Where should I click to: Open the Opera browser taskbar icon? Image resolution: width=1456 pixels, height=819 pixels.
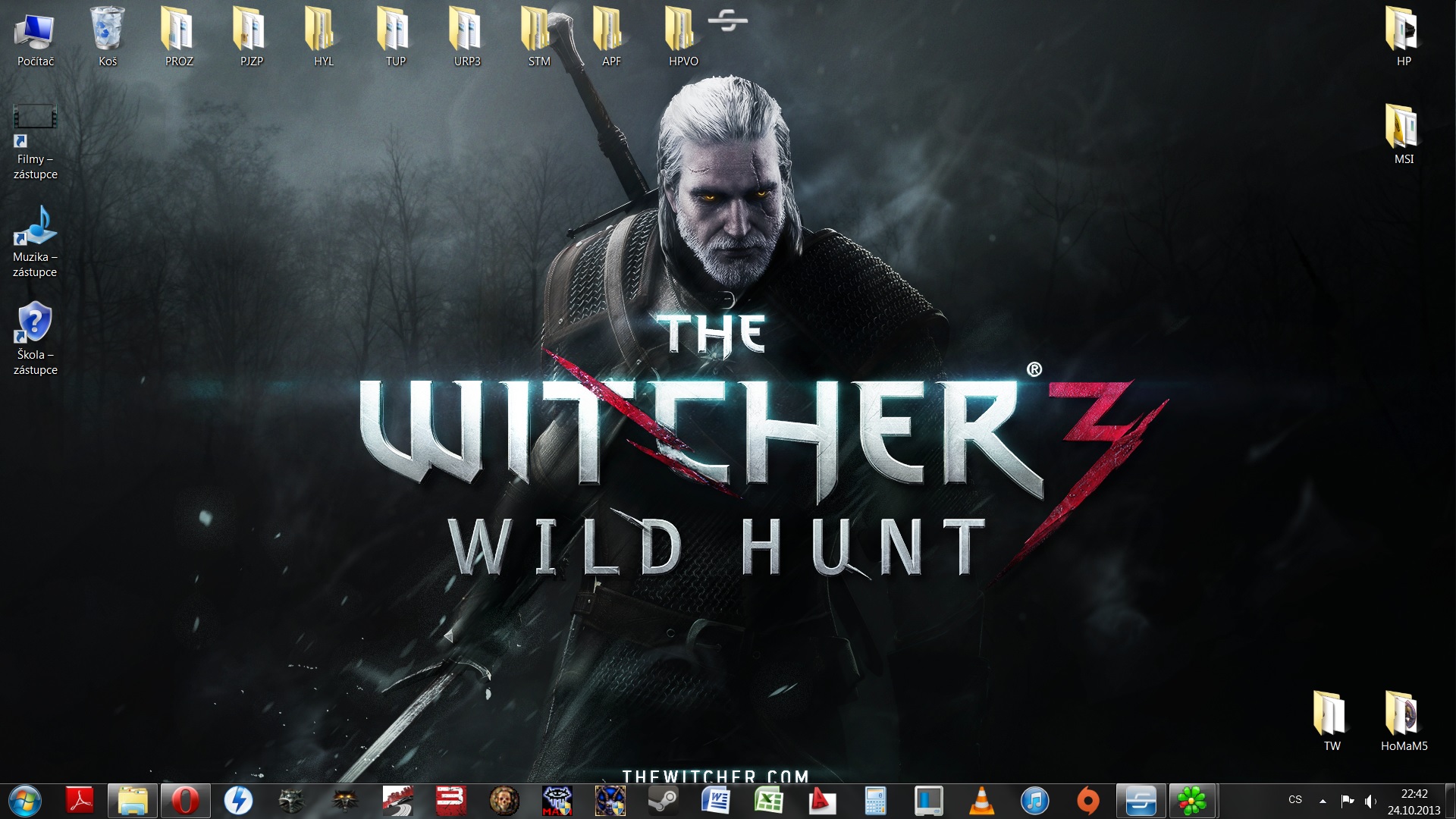(x=186, y=801)
